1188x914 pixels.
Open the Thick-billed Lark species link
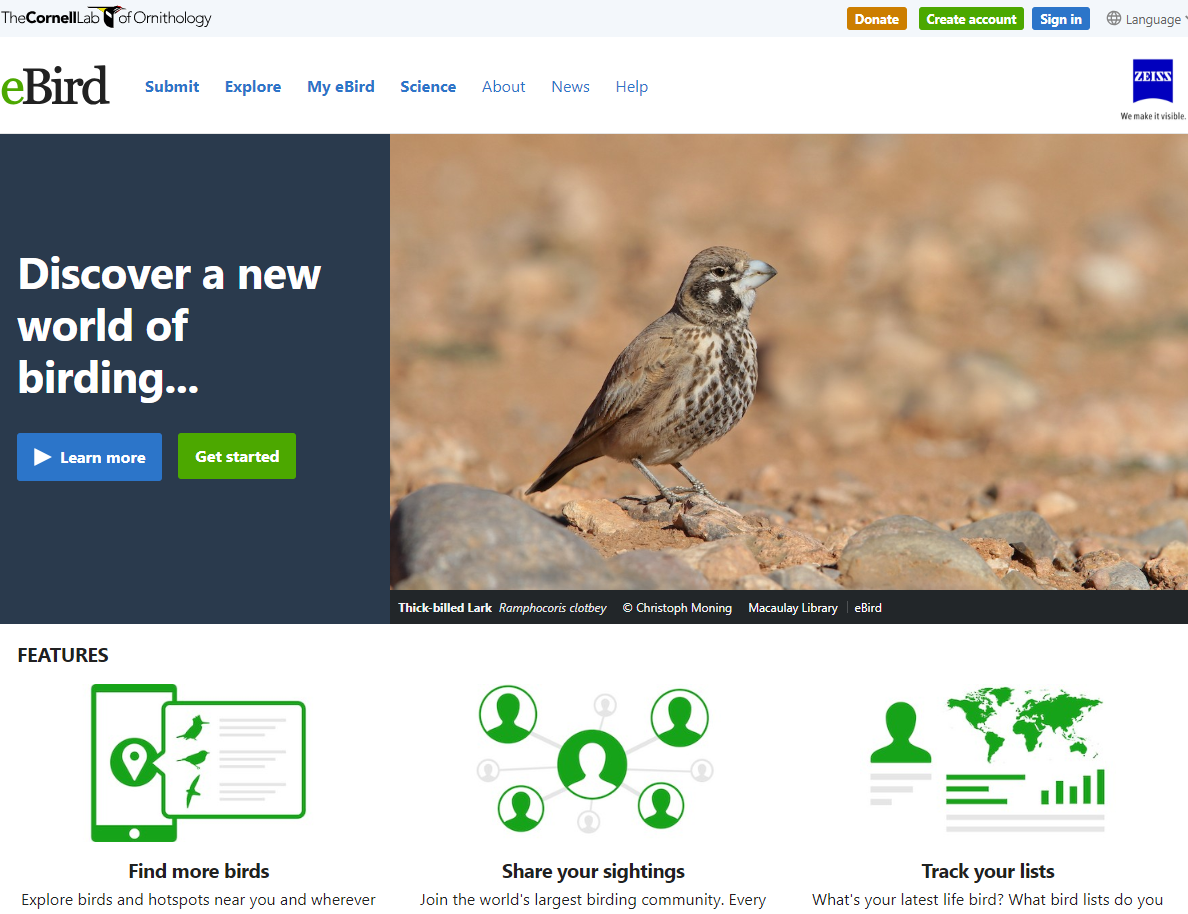pyautogui.click(x=445, y=608)
